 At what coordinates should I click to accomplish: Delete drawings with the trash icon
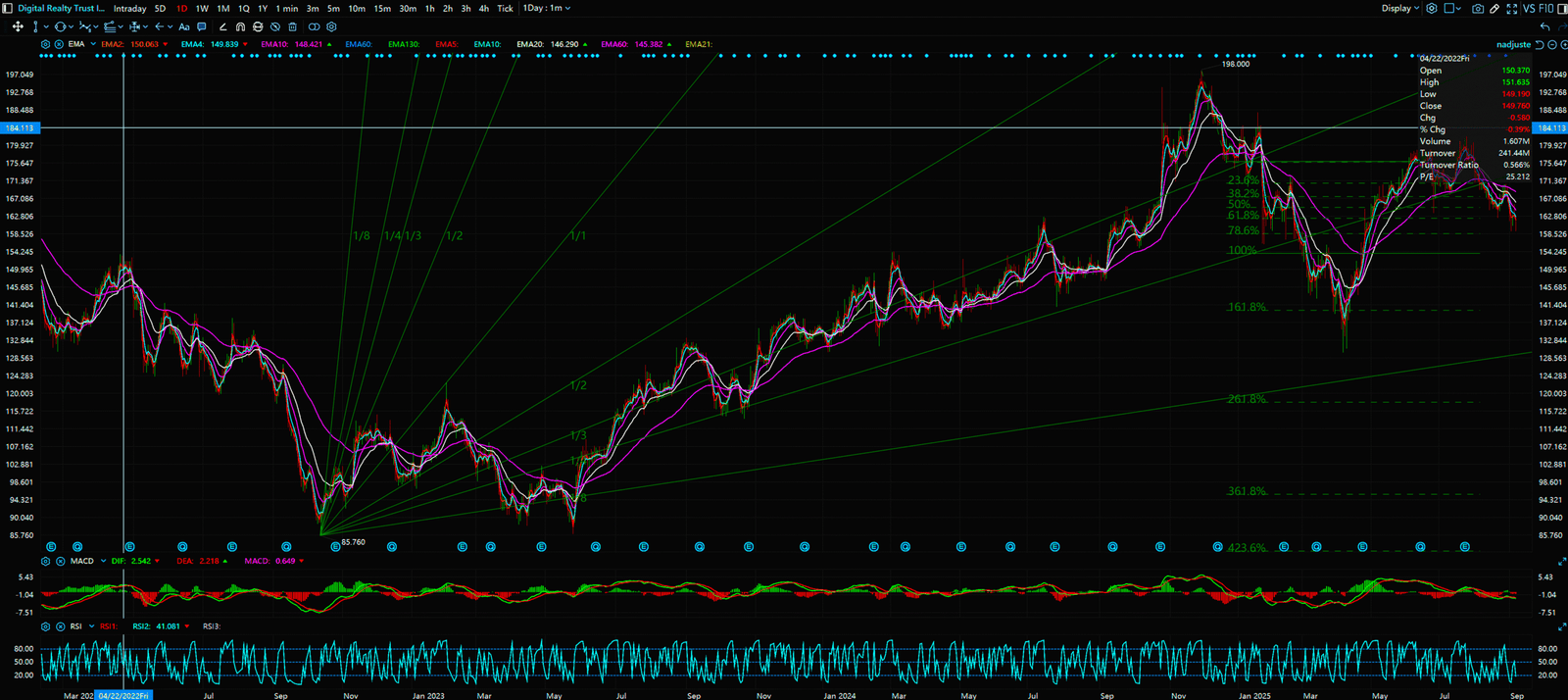292,27
